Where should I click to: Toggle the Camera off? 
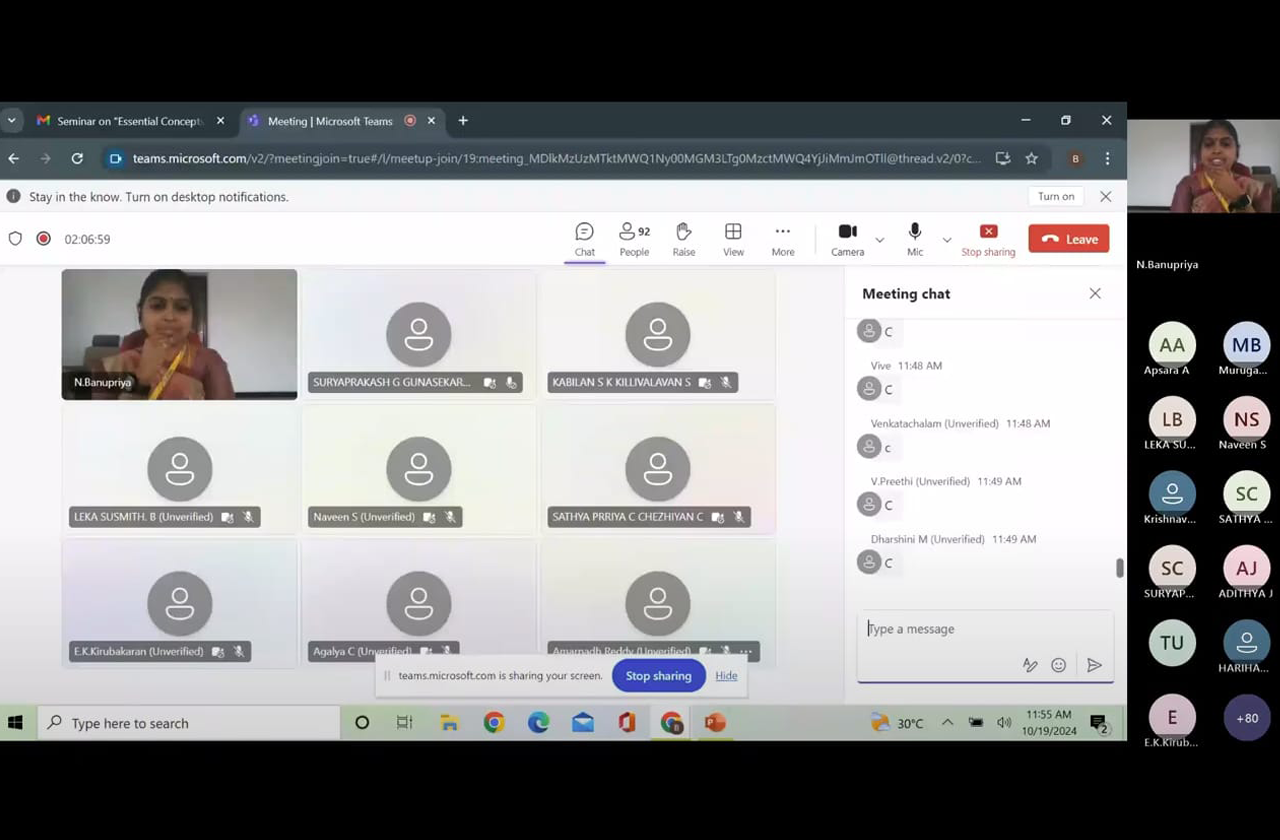click(847, 239)
